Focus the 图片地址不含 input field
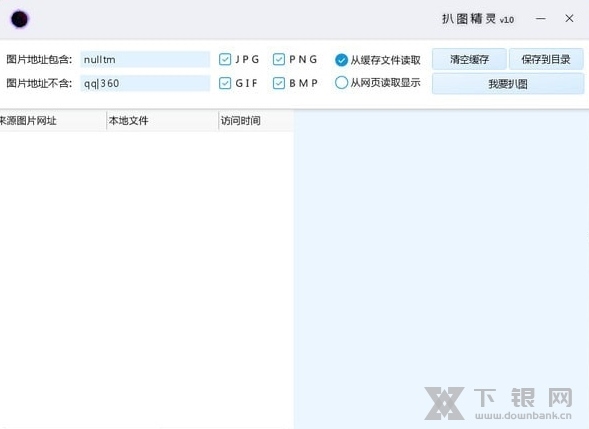 (x=145, y=83)
